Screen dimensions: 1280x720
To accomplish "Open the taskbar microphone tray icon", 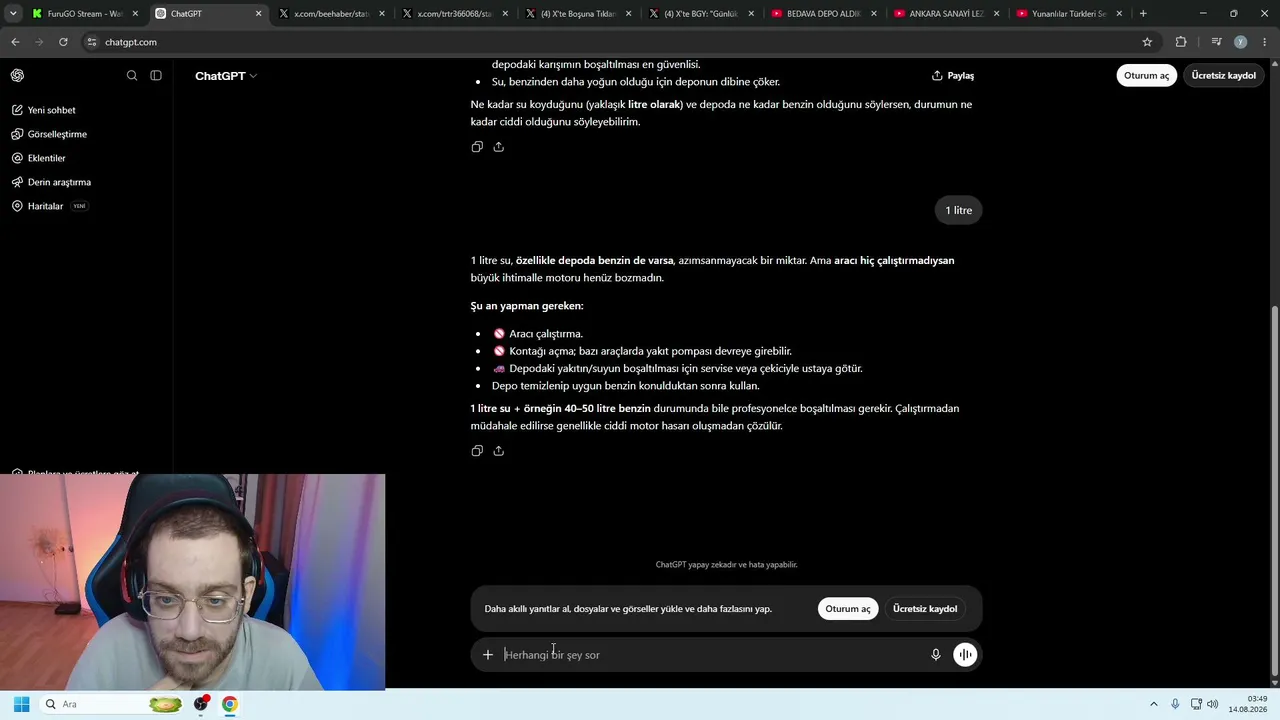I will tap(1175, 704).
